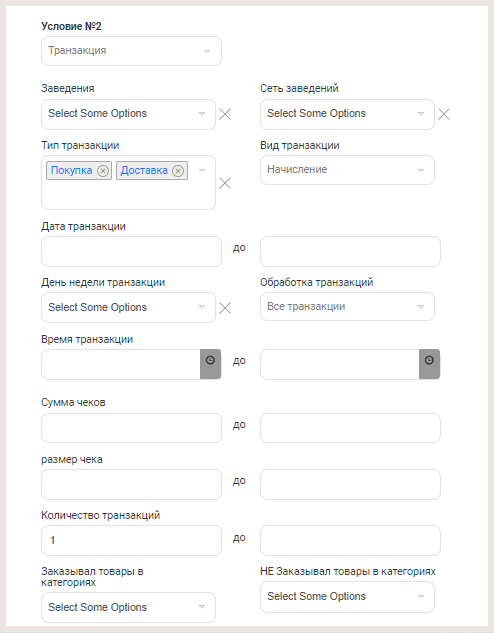Screen dimensions: 494x633
Task: Open the Транзакция condition dropdown
Action: point(131,51)
